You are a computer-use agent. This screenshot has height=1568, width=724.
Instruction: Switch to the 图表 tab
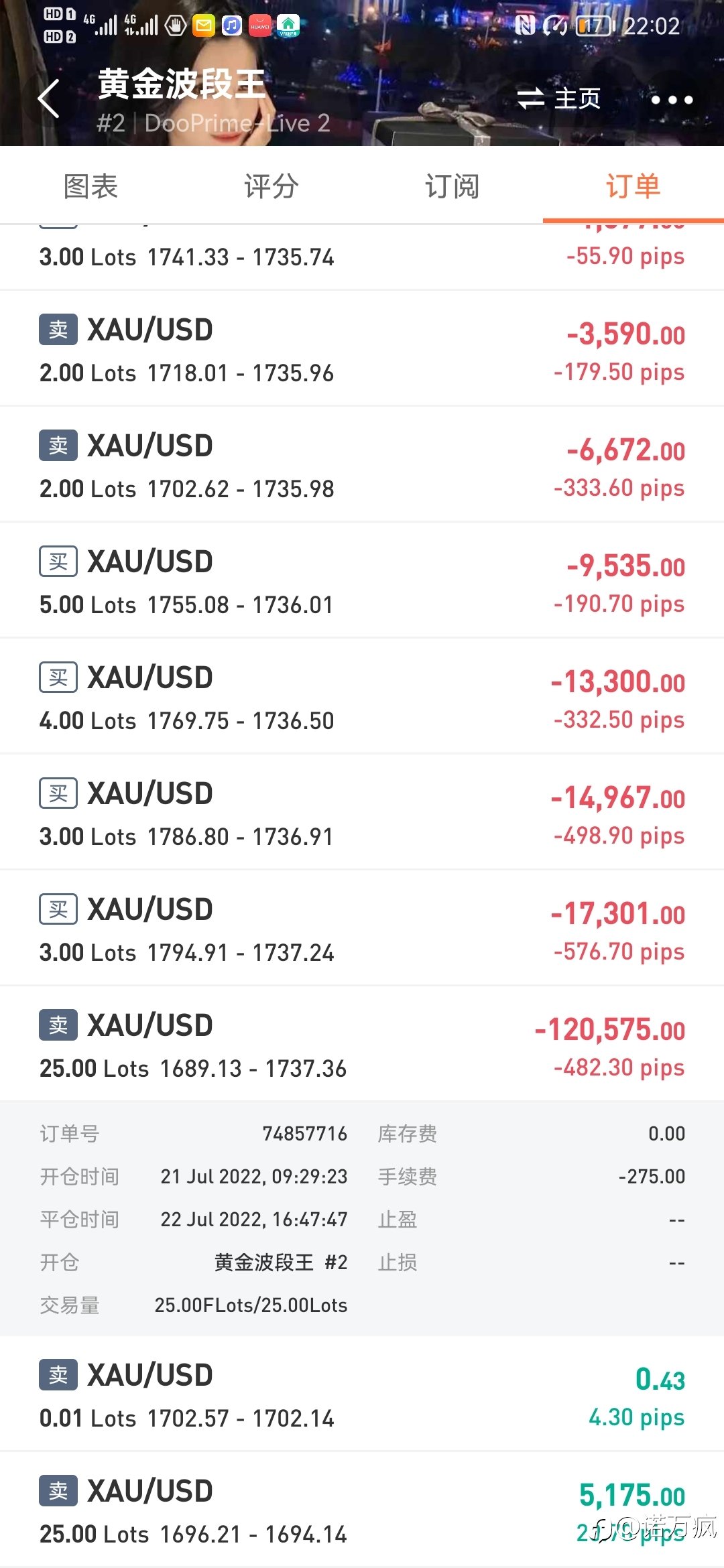point(90,186)
